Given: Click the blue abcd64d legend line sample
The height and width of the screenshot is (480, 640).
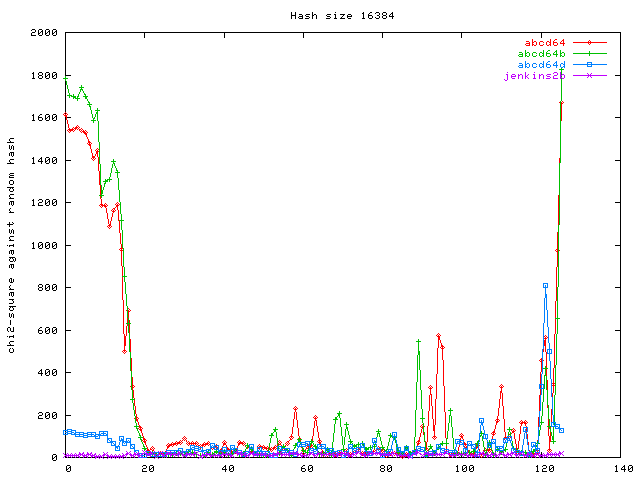Looking at the screenshot, I should pyautogui.click(x=590, y=64).
